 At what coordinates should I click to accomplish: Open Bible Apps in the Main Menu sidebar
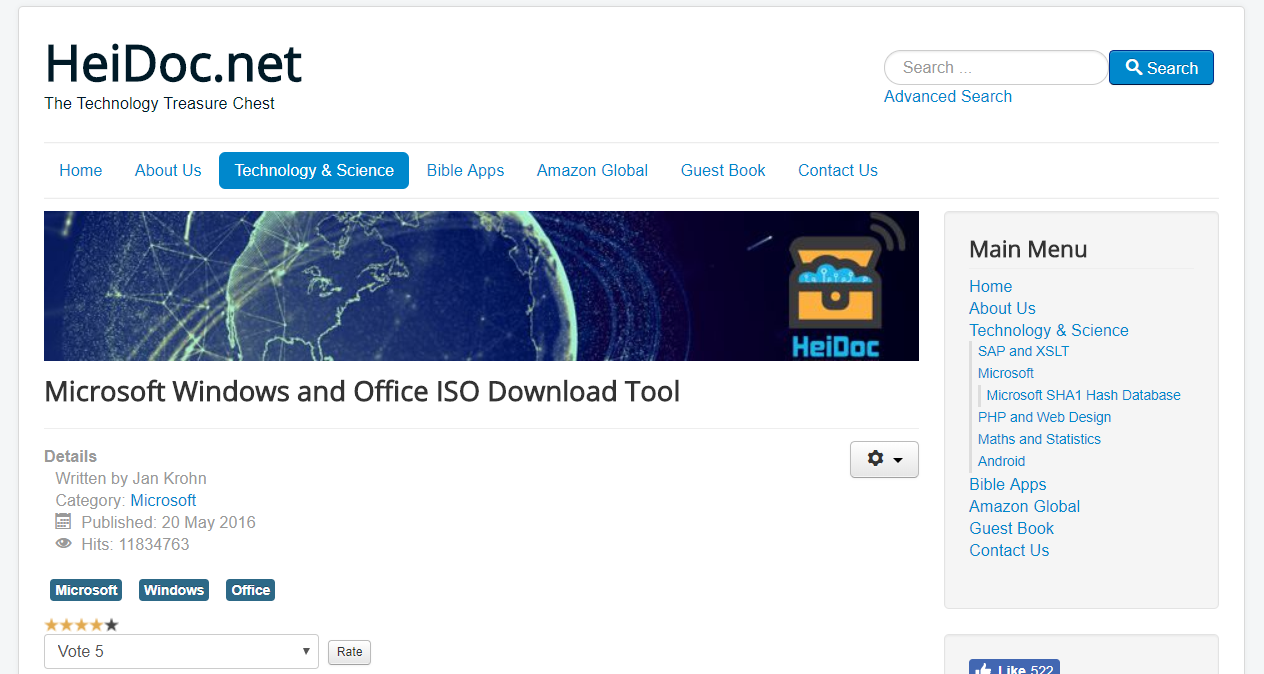[1007, 484]
